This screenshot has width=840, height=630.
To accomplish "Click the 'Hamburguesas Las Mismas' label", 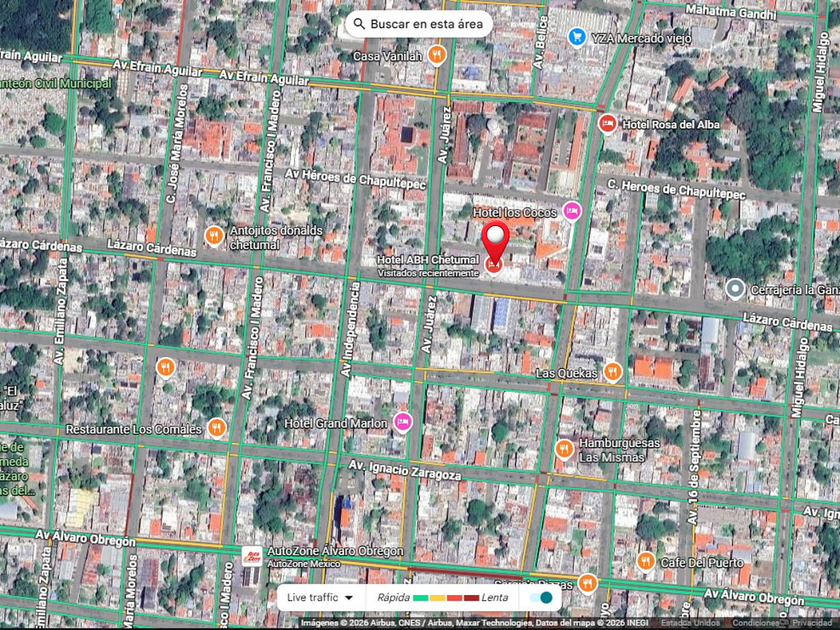I will tap(619, 450).
